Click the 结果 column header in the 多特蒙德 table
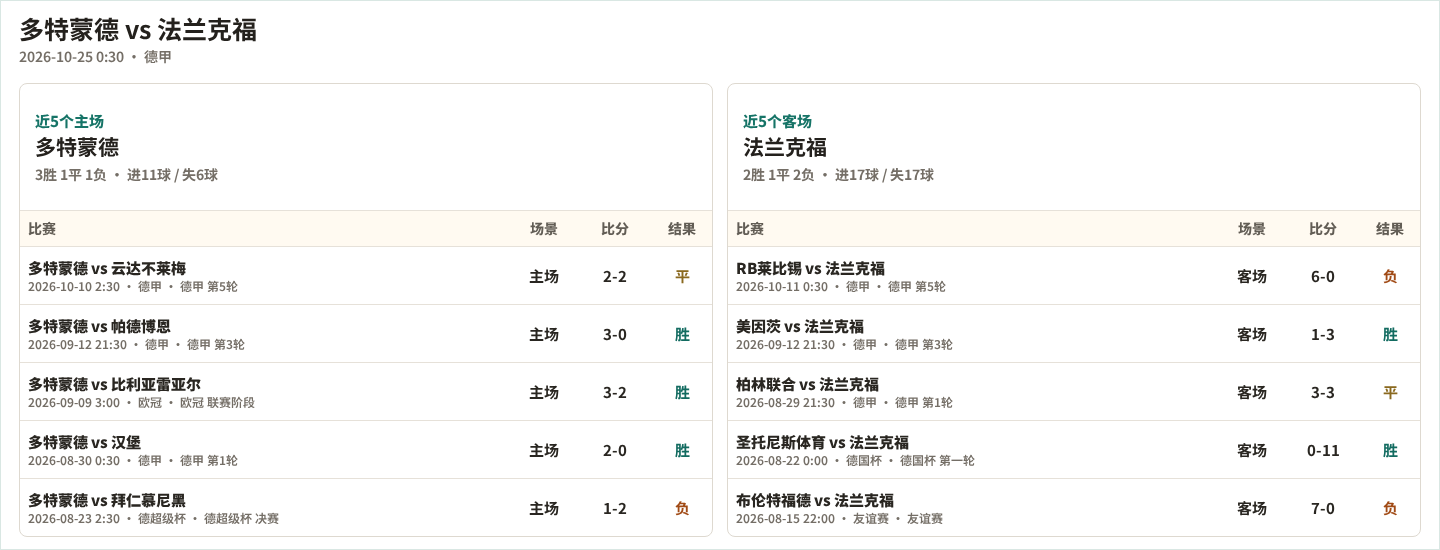Viewport: 1440px width, 550px height. (682, 229)
